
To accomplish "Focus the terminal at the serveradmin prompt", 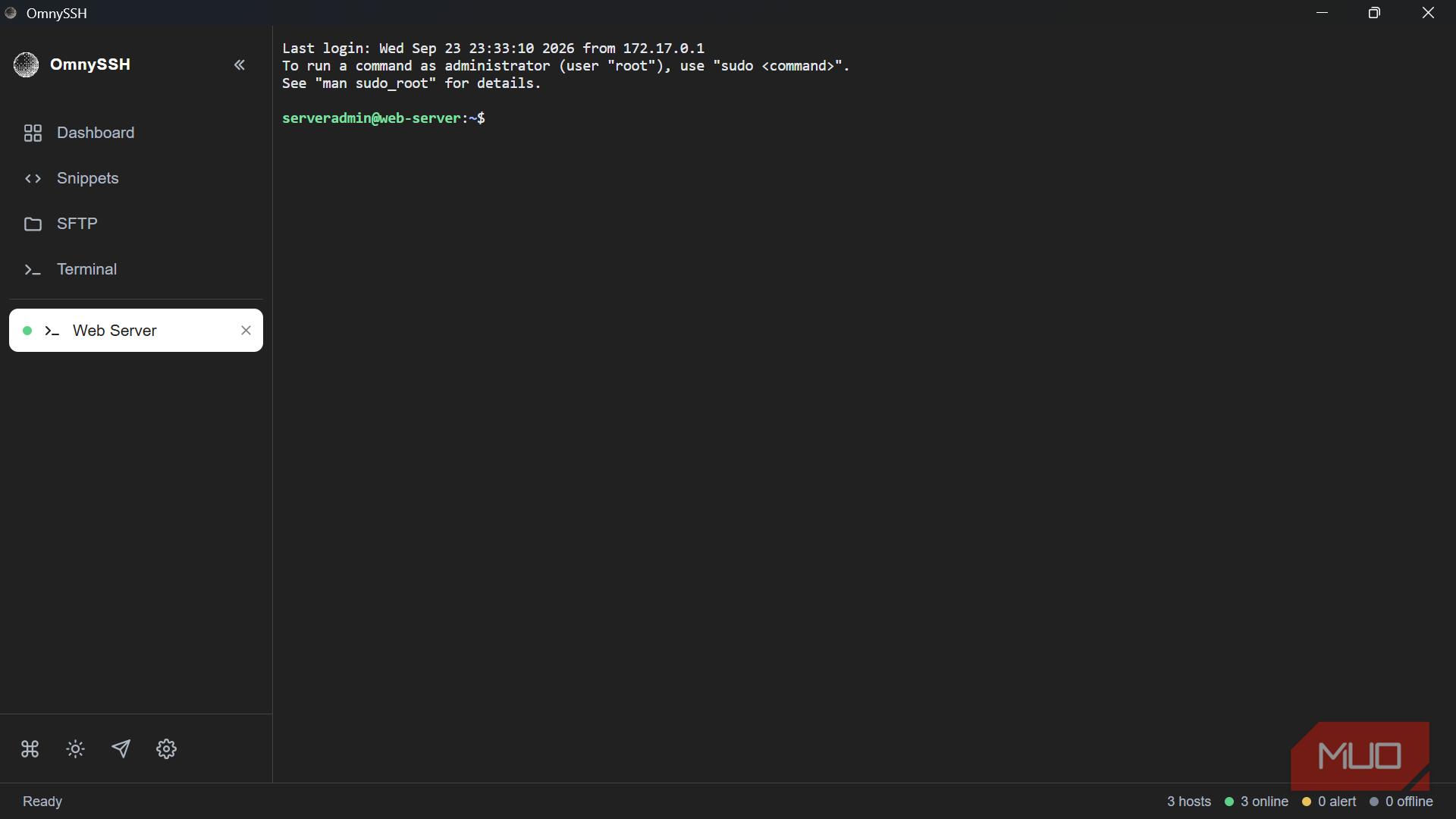I will coord(384,118).
